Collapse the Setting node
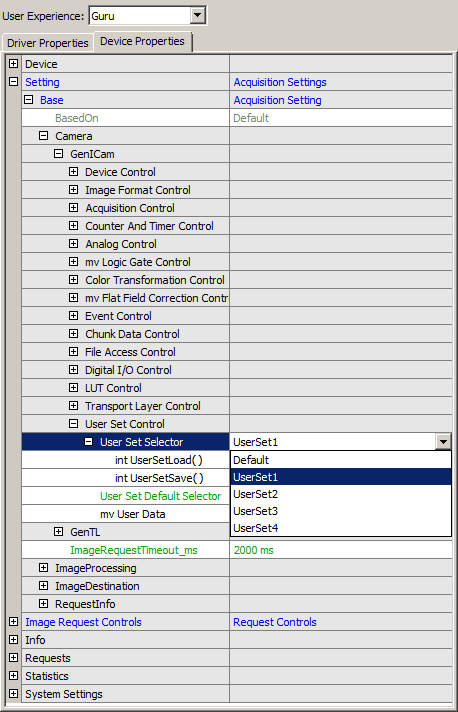Screen dimensions: 458x712 pyautogui.click(x=14, y=82)
